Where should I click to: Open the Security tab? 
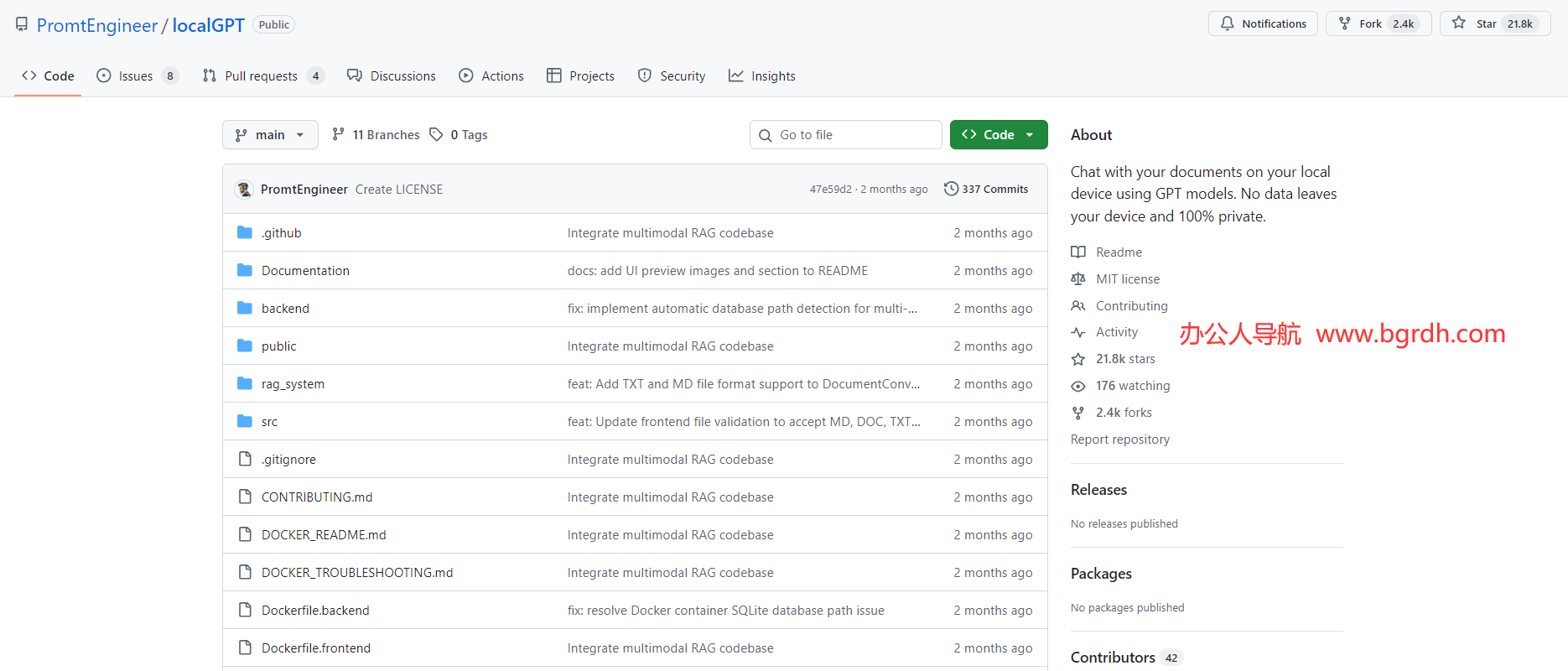672,75
